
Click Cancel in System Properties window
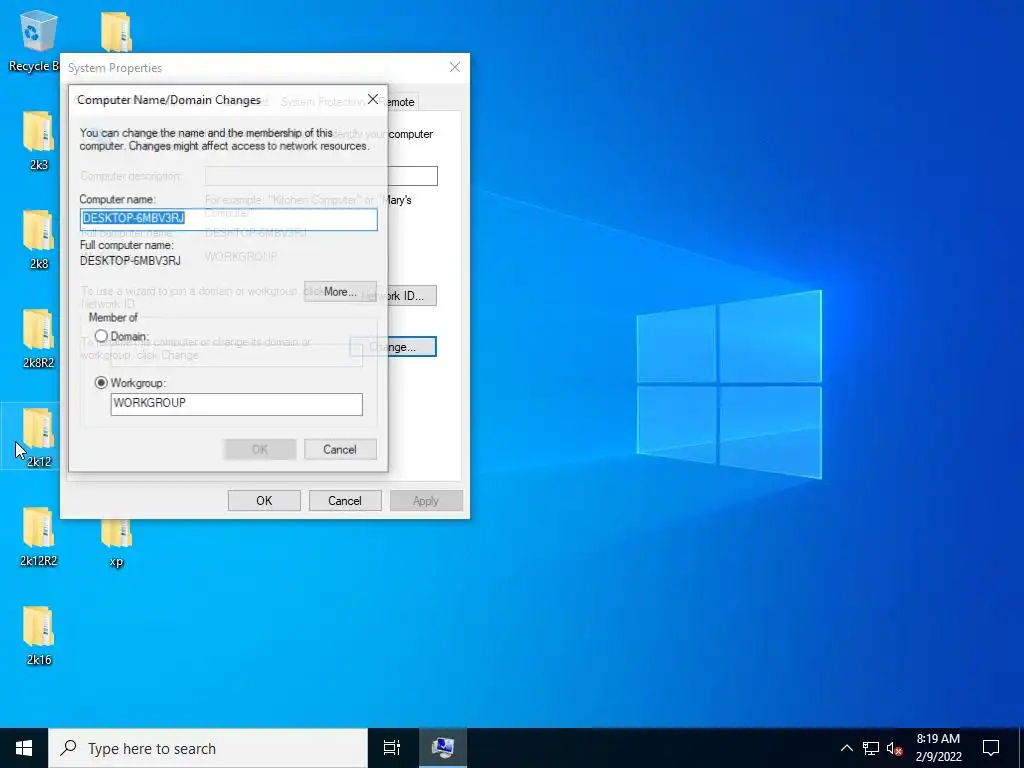click(345, 501)
